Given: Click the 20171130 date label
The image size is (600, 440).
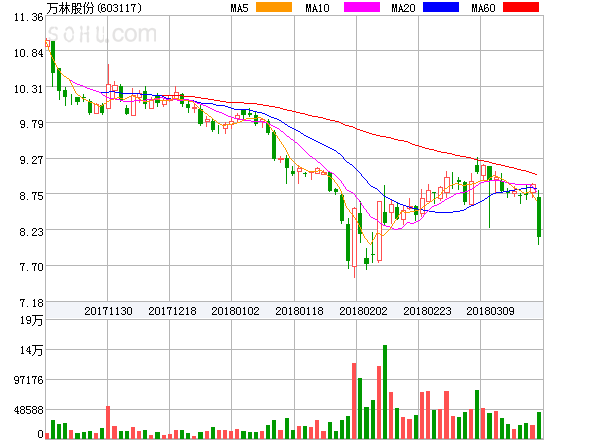Looking at the screenshot, I should 108,311.
